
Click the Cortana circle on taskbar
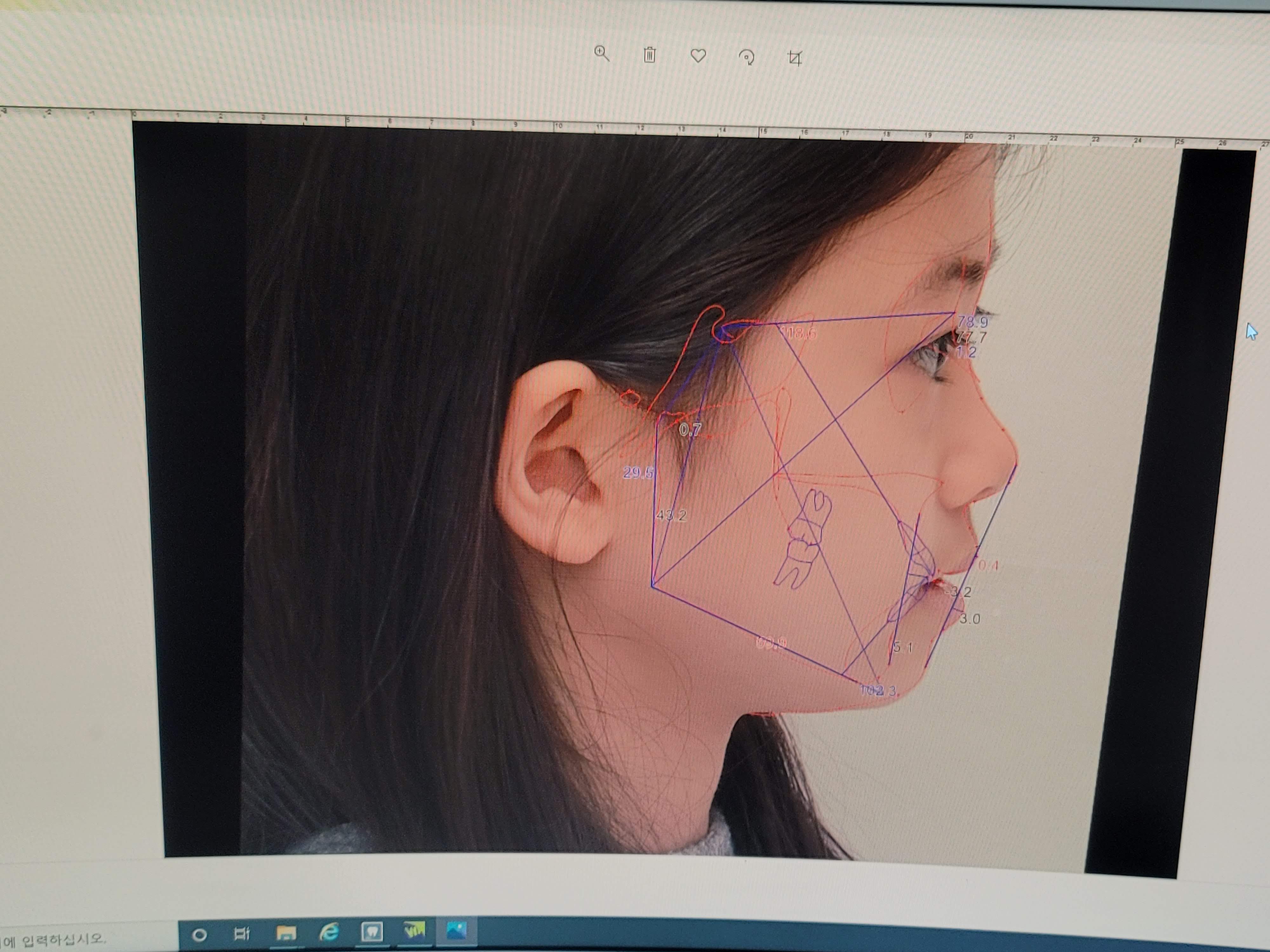(199, 935)
